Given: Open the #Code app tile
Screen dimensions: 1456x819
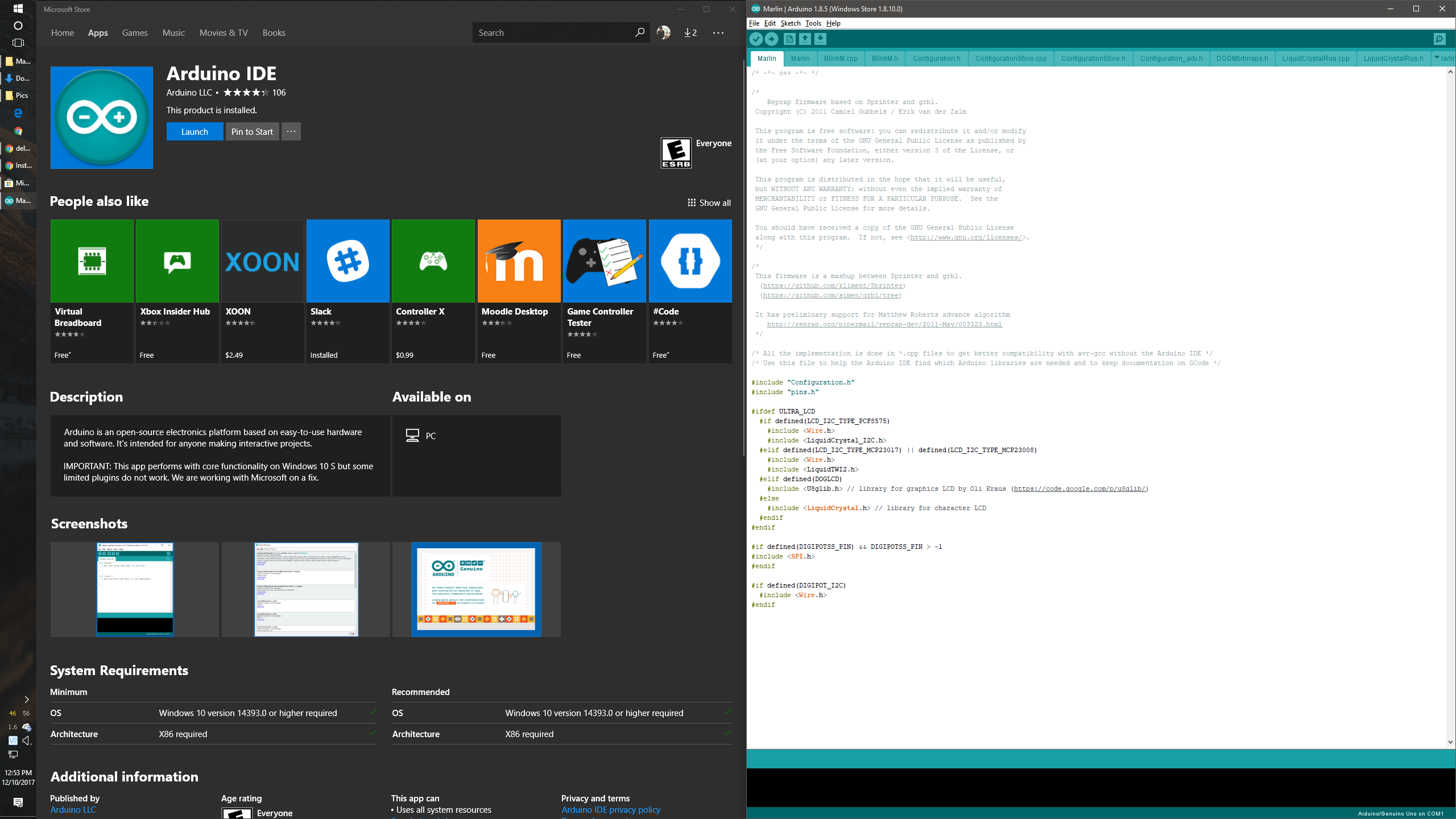Looking at the screenshot, I should 690,291.
